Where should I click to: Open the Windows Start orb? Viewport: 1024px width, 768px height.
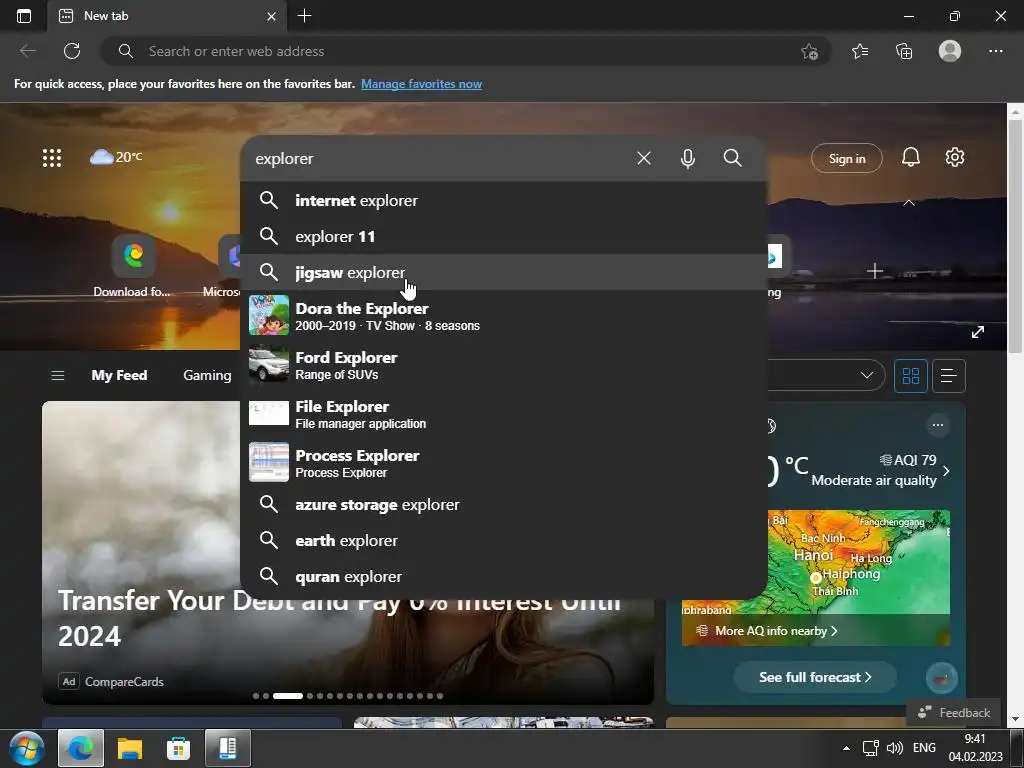pyautogui.click(x=27, y=748)
